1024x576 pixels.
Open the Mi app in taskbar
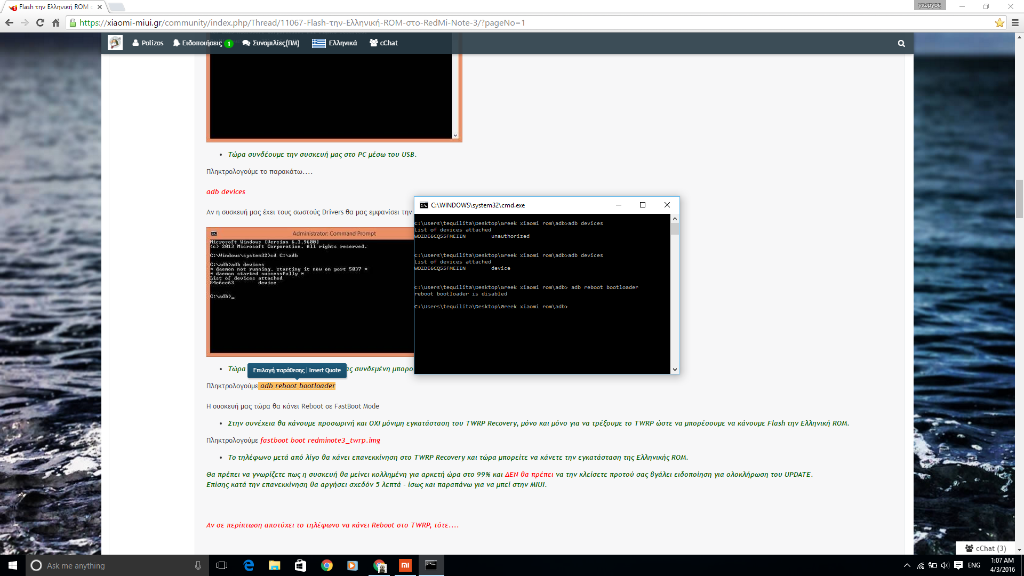pos(405,566)
